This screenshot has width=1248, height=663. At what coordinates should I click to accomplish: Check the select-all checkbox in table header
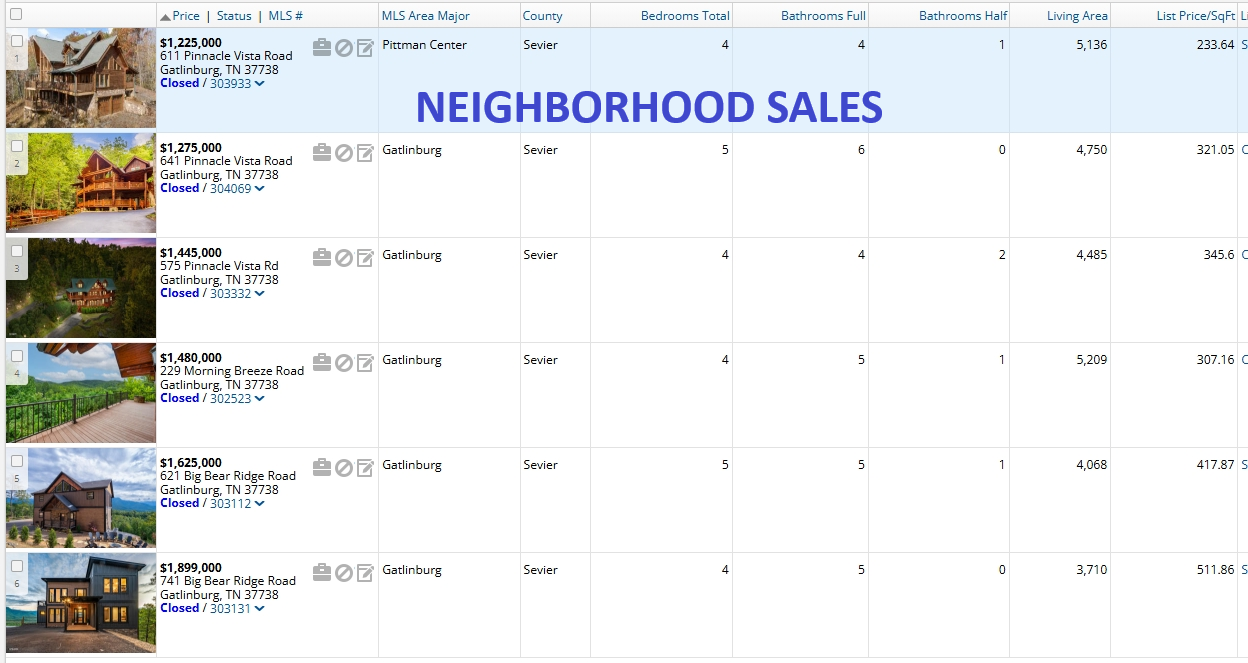click(16, 15)
